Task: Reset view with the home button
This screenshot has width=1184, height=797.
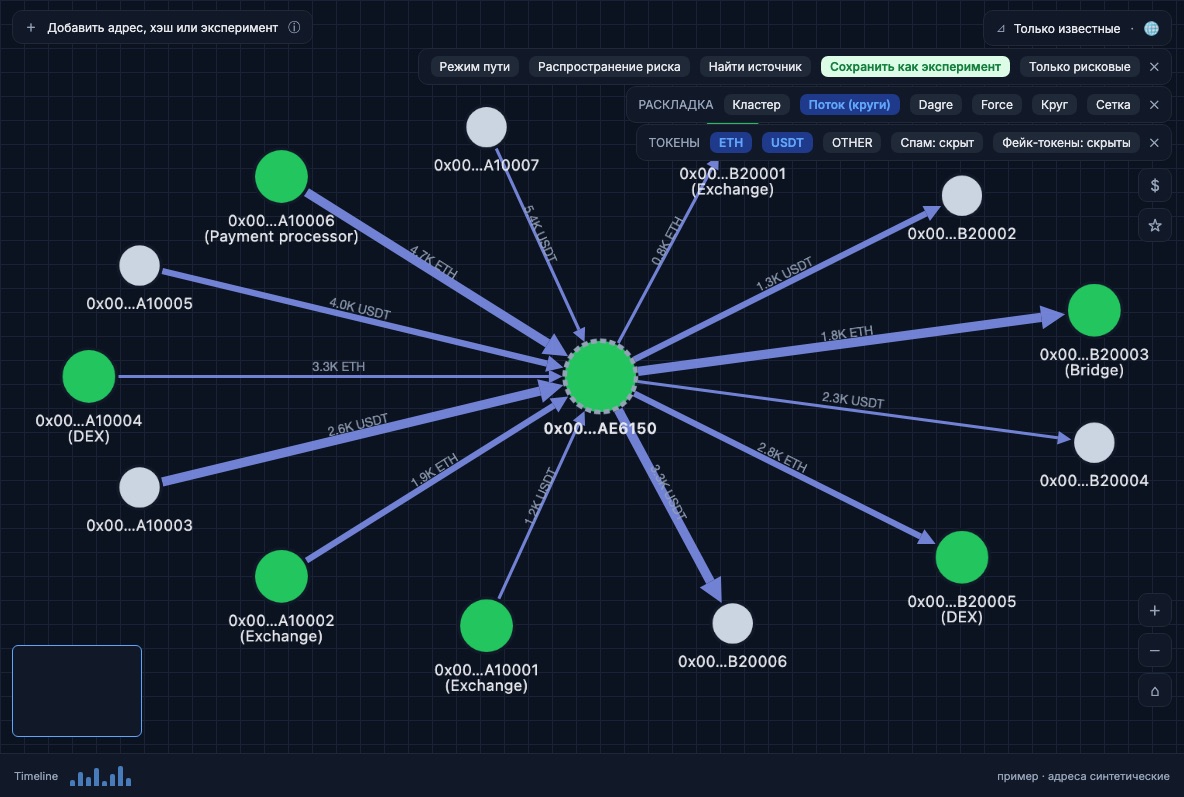Action: click(x=1155, y=691)
